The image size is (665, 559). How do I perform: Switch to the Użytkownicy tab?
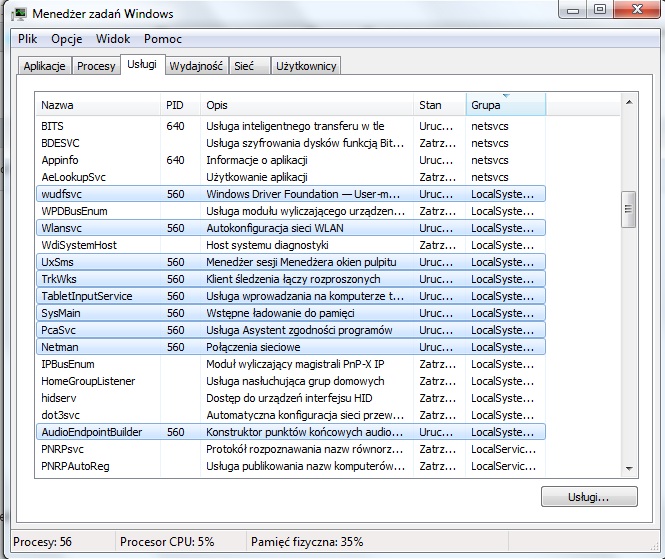pyautogui.click(x=306, y=66)
